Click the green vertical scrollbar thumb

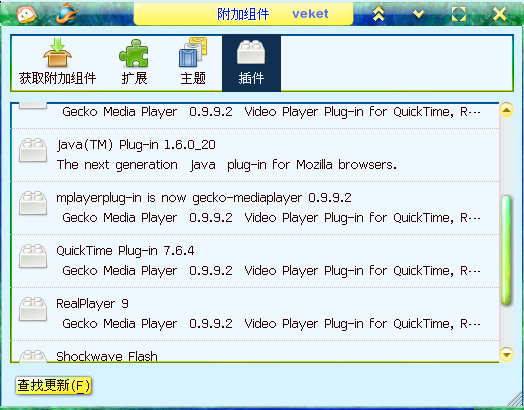point(507,250)
